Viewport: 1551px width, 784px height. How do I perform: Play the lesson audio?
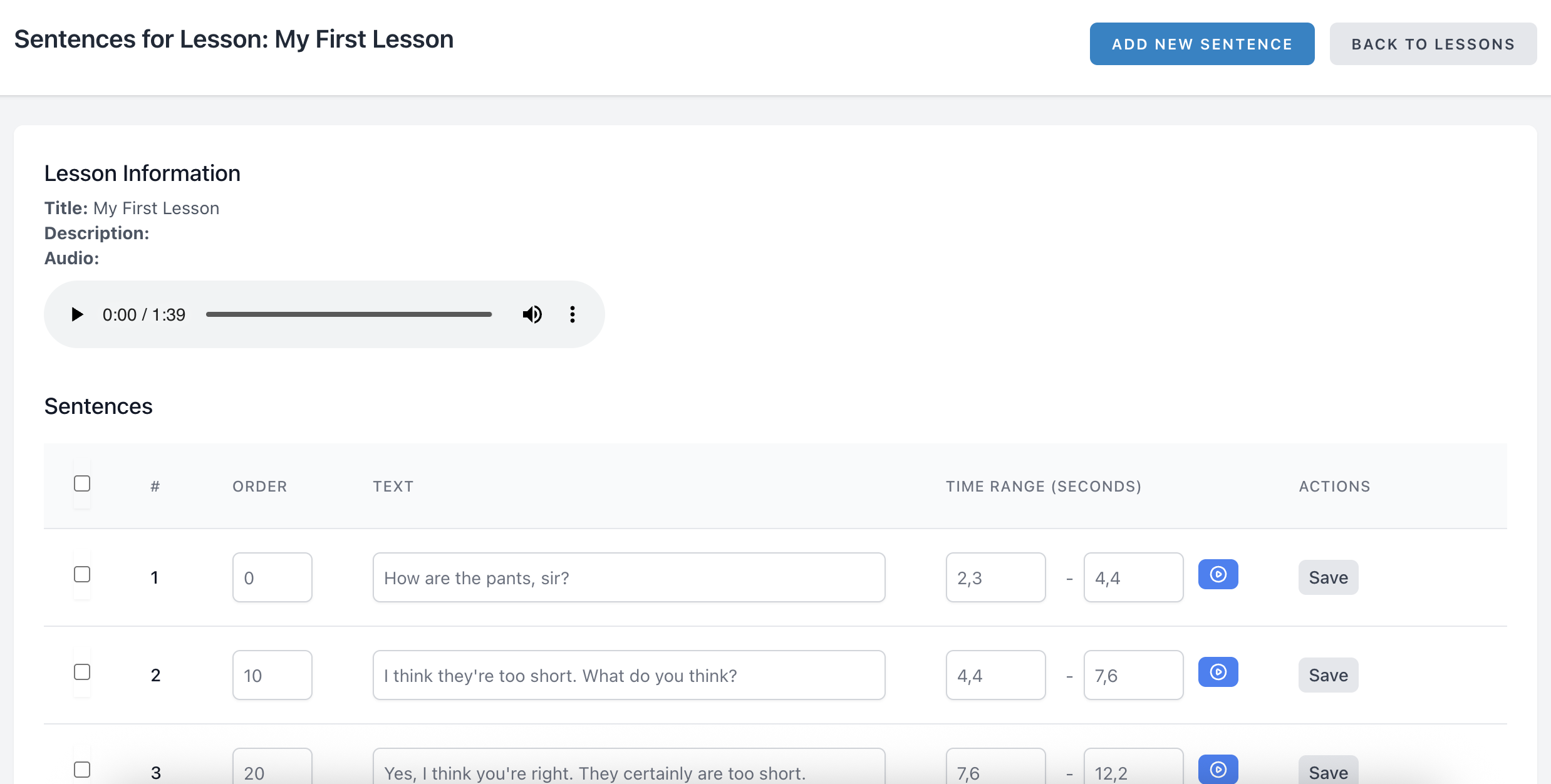pyautogui.click(x=77, y=314)
